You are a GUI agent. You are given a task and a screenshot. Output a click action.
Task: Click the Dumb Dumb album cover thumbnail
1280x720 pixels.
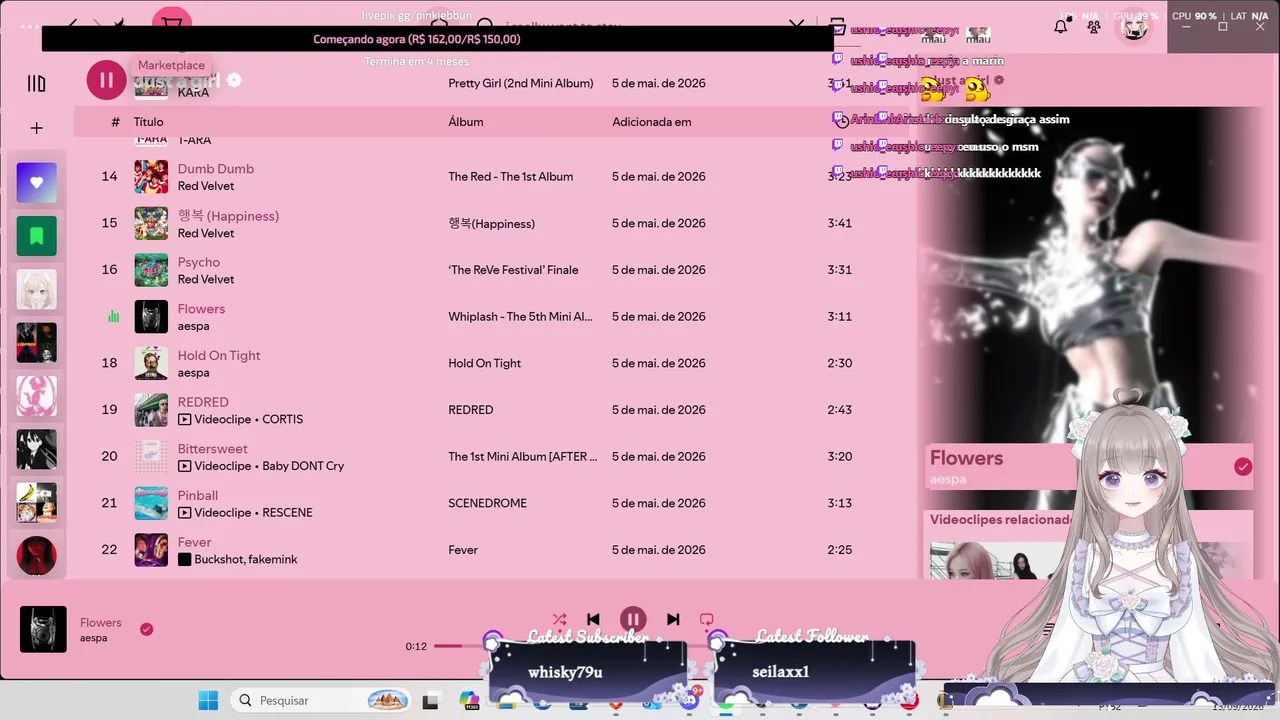click(151, 177)
